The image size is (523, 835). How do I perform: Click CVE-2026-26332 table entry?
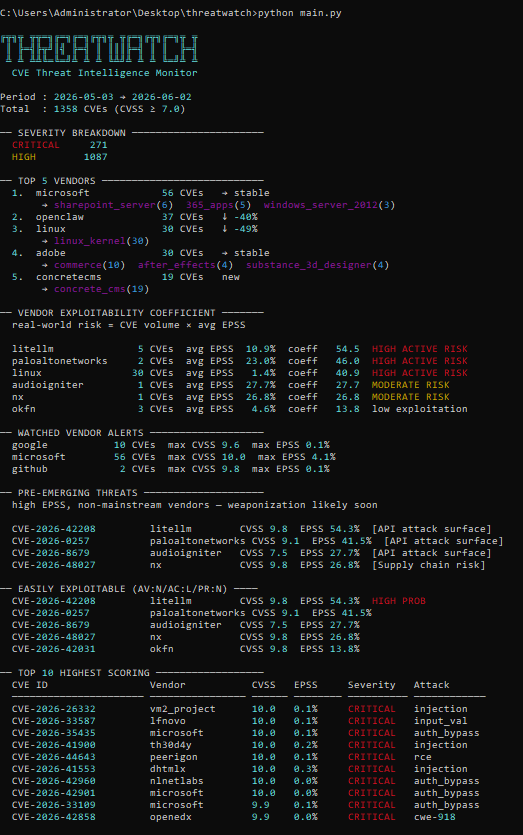pyautogui.click(x=54, y=709)
